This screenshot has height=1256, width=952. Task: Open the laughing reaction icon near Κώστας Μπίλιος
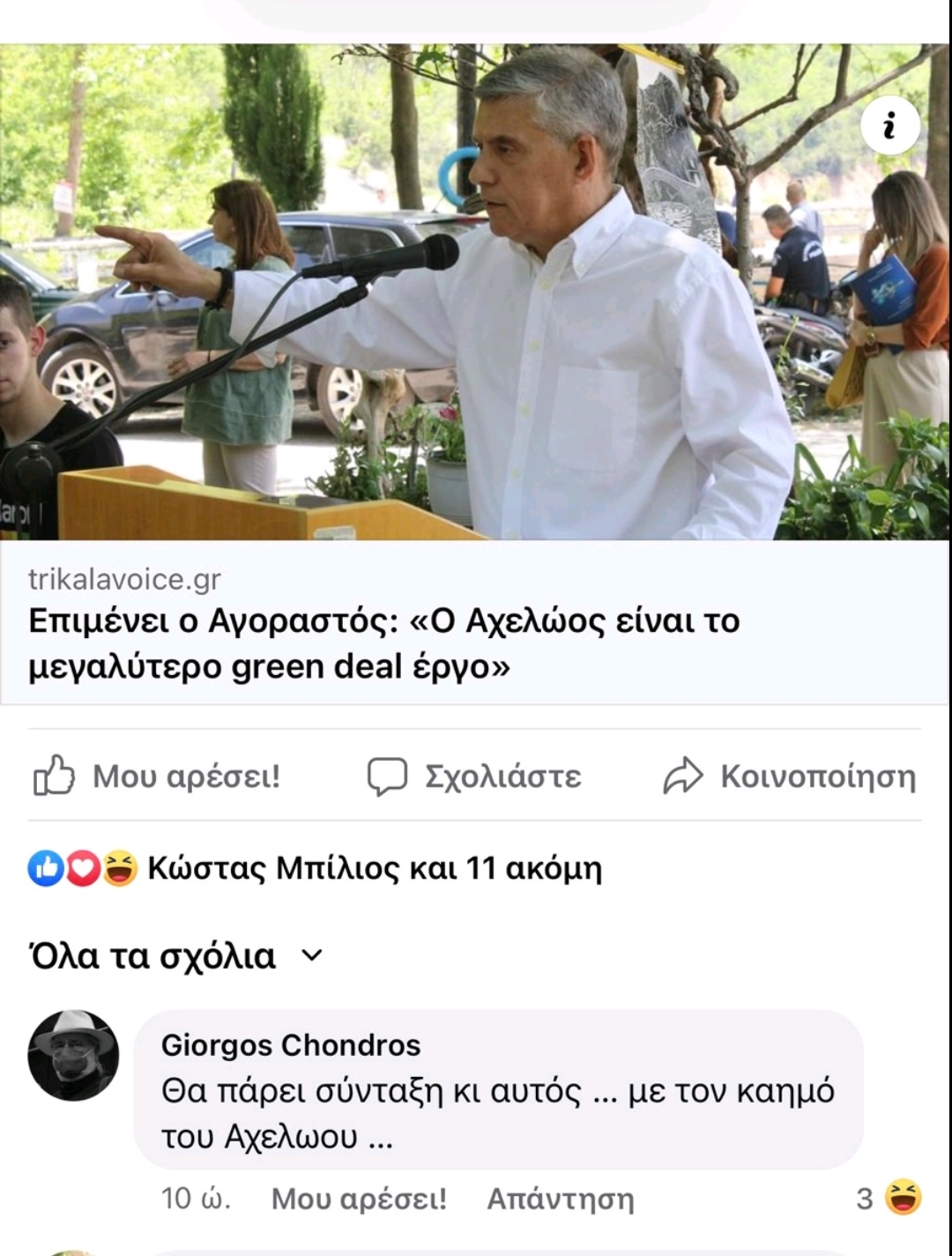click(121, 868)
